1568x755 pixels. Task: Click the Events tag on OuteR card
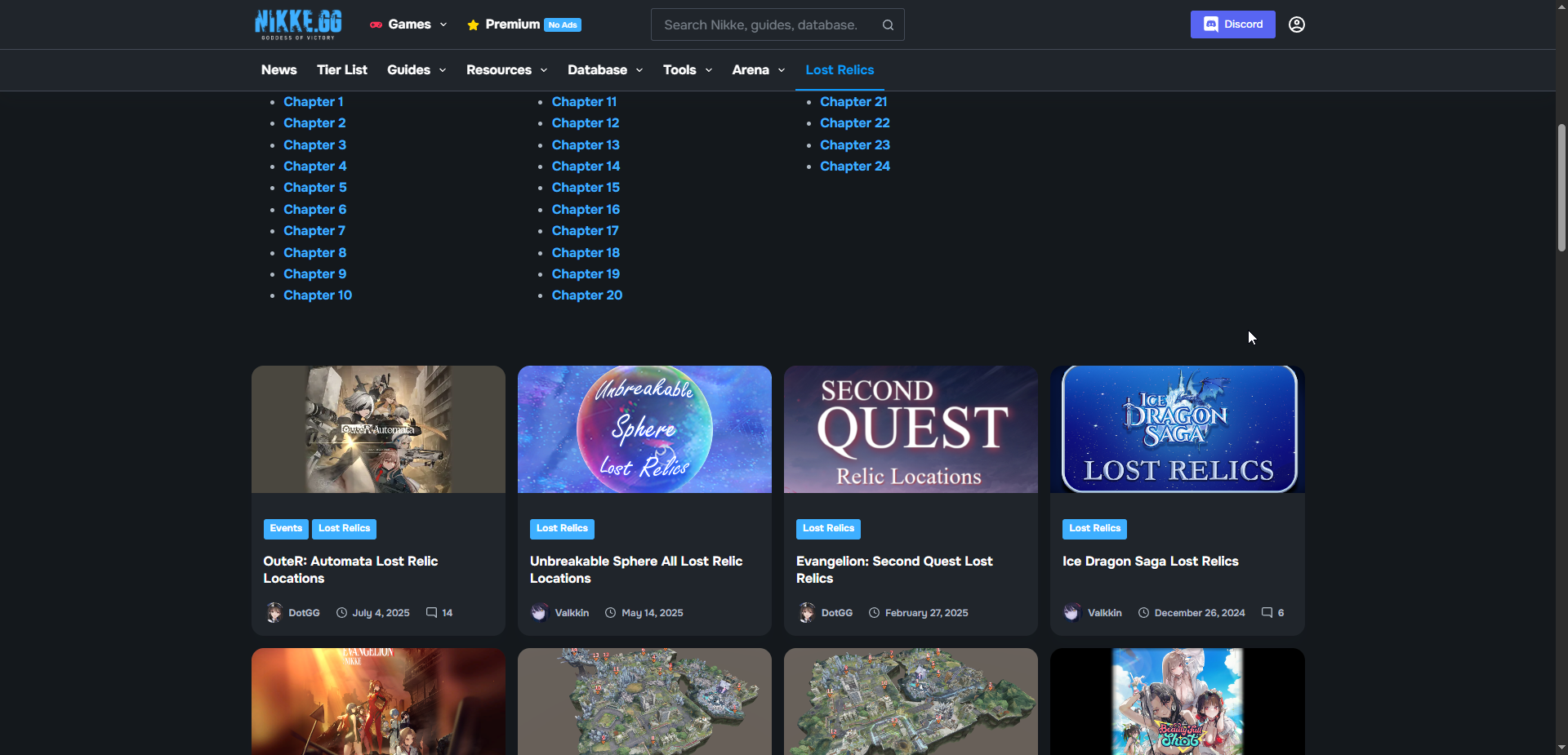click(x=286, y=529)
